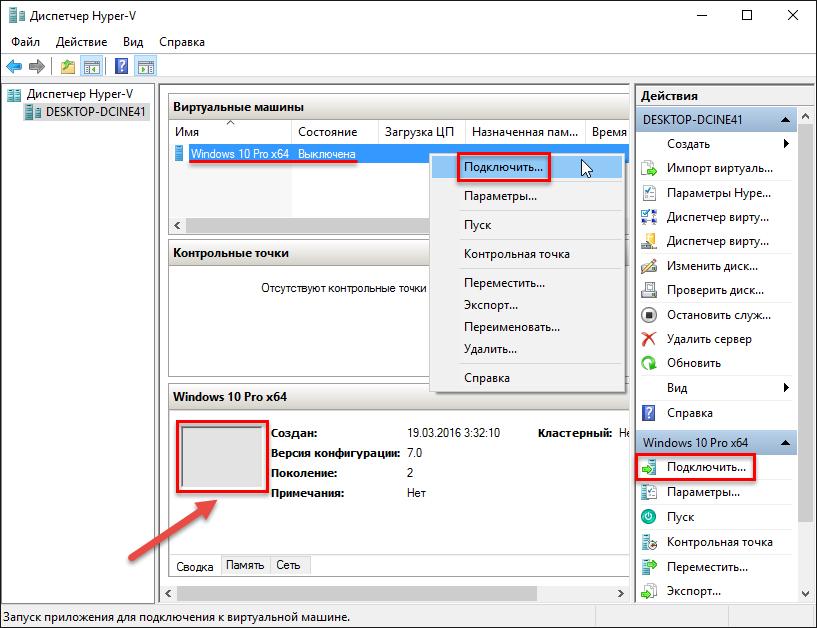
Task: Click Удалить сервер in Actions pane
Action: click(x=709, y=339)
